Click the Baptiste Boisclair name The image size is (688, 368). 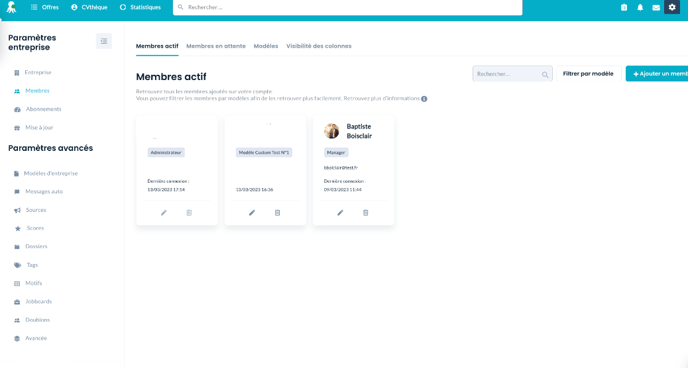[359, 131]
